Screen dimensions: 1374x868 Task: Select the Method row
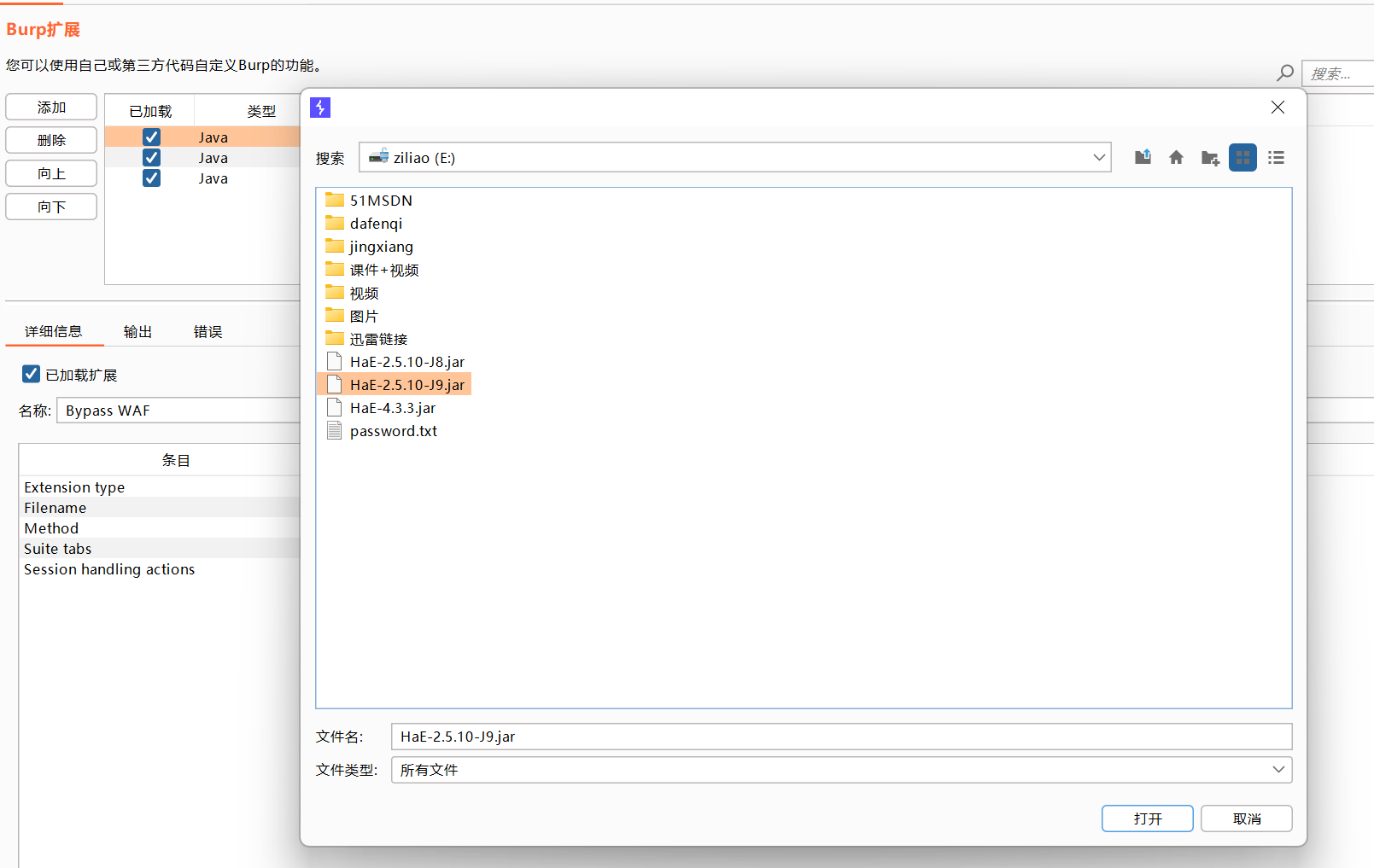click(161, 527)
